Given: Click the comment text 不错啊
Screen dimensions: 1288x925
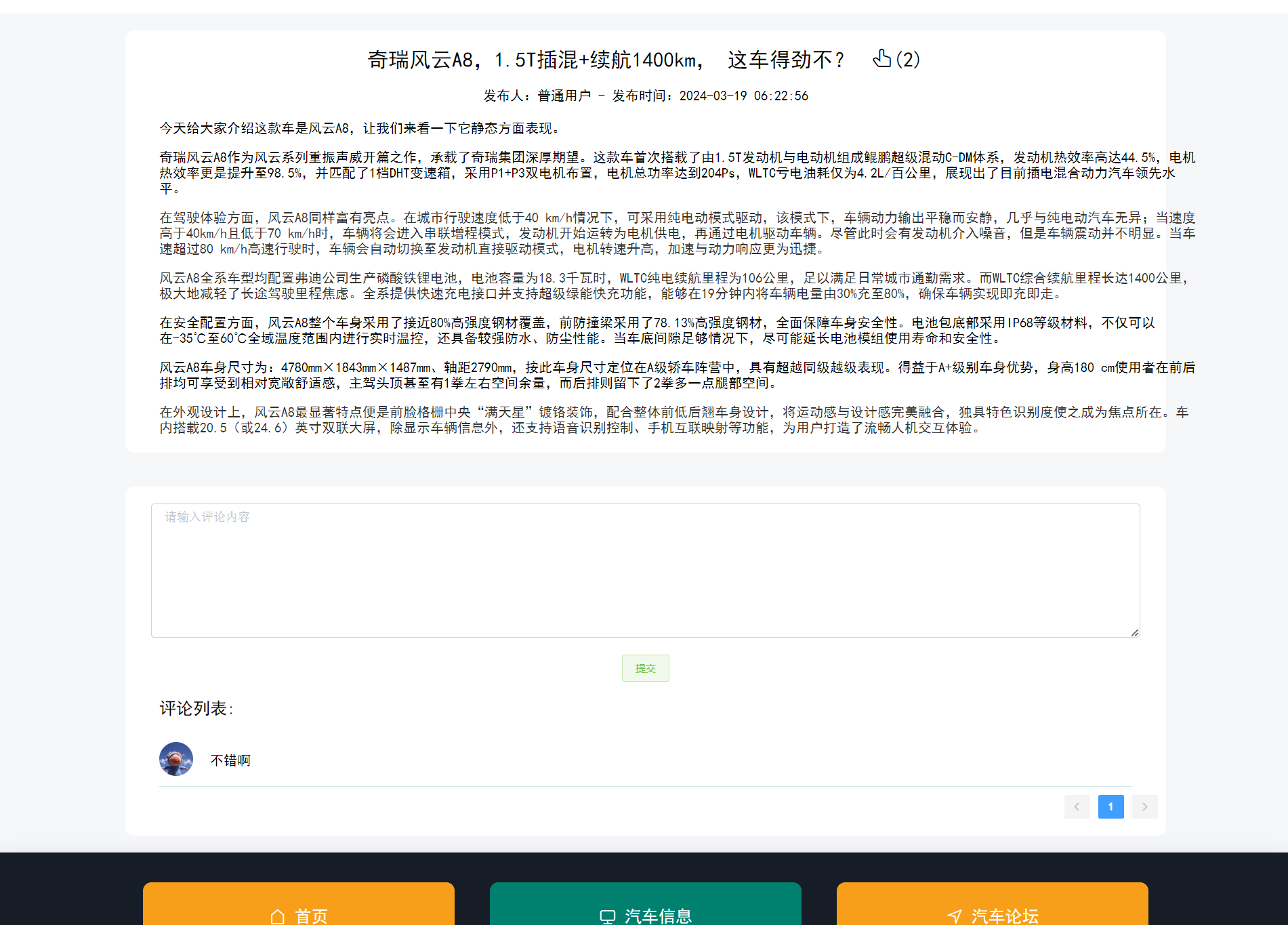Looking at the screenshot, I should click(x=230, y=760).
